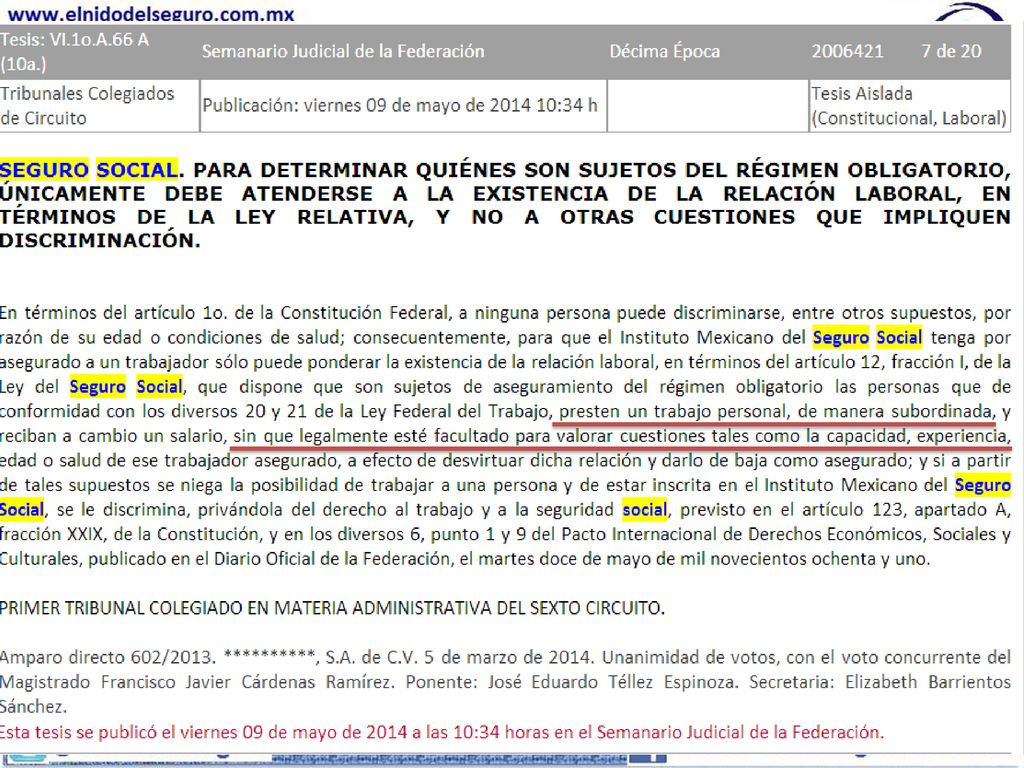Image resolution: width=1024 pixels, height=768 pixels.
Task: Click the bold thesis title starting 'SEGURO SOCIAL. PARA DETERMINAR'
Action: [505, 205]
